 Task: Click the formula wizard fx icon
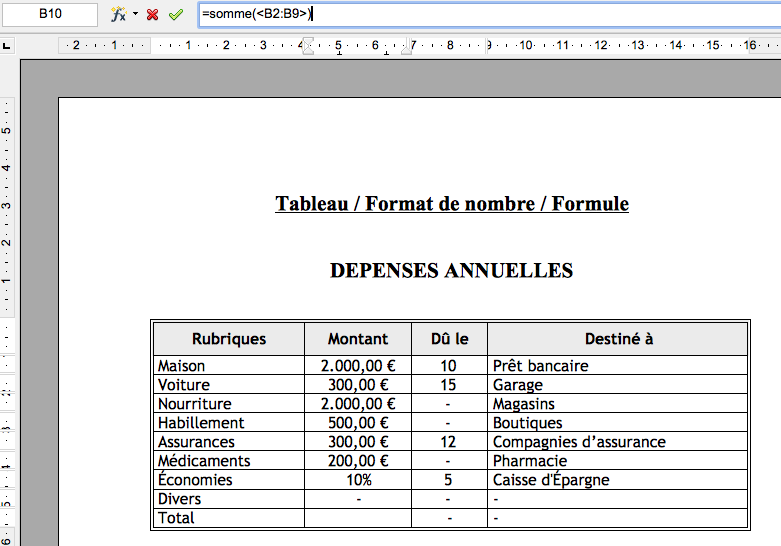[x=119, y=14]
